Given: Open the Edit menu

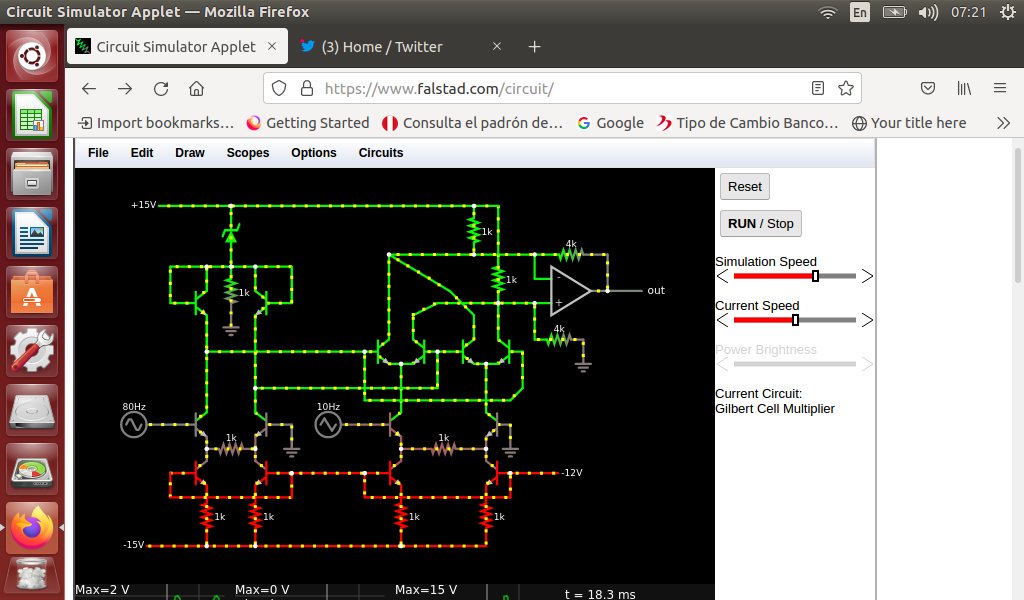Looking at the screenshot, I should click(142, 153).
